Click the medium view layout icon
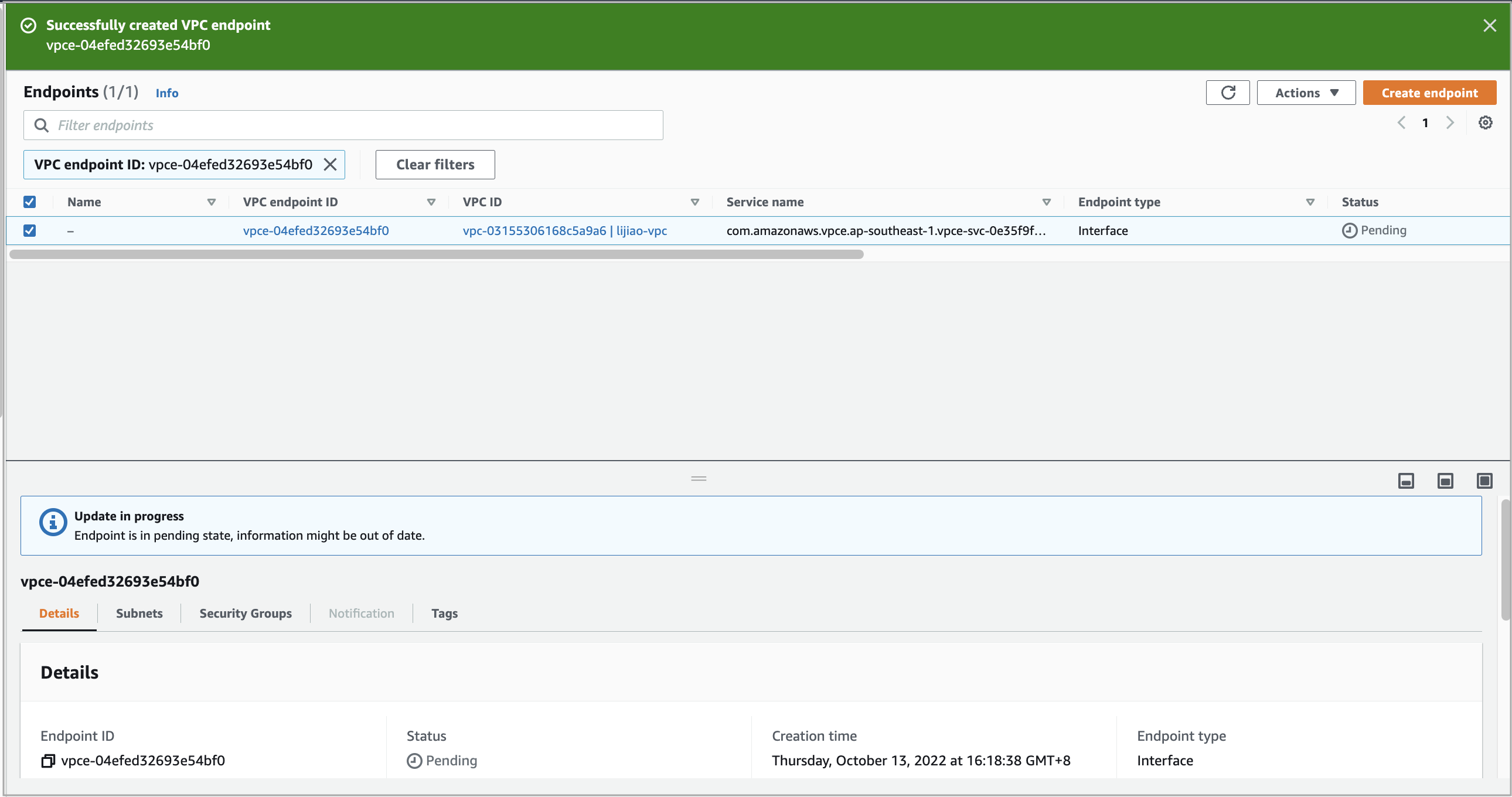Viewport: 1512px width, 797px height. [1445, 480]
